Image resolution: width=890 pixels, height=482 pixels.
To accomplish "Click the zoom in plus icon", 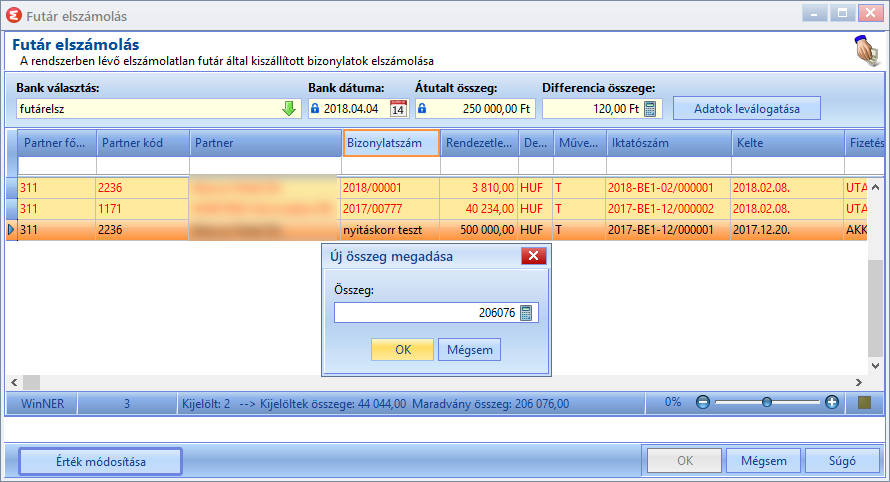I will point(832,403).
